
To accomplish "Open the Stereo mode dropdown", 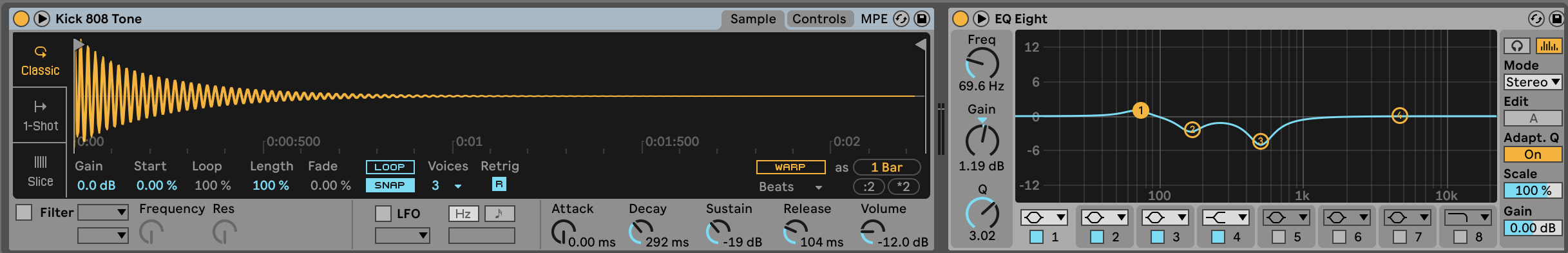I will tap(1533, 82).
